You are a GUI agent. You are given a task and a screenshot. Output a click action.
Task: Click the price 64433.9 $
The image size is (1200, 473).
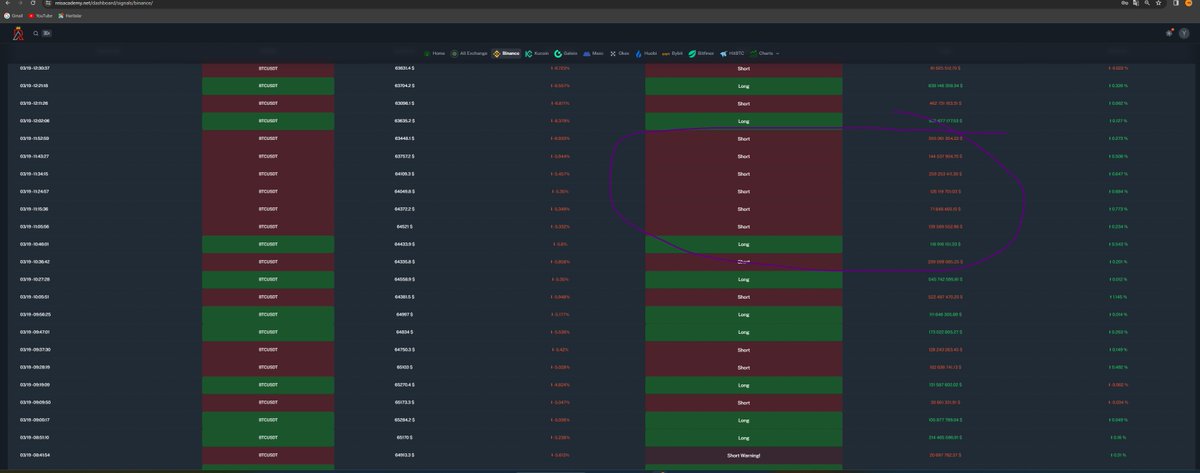(x=405, y=243)
